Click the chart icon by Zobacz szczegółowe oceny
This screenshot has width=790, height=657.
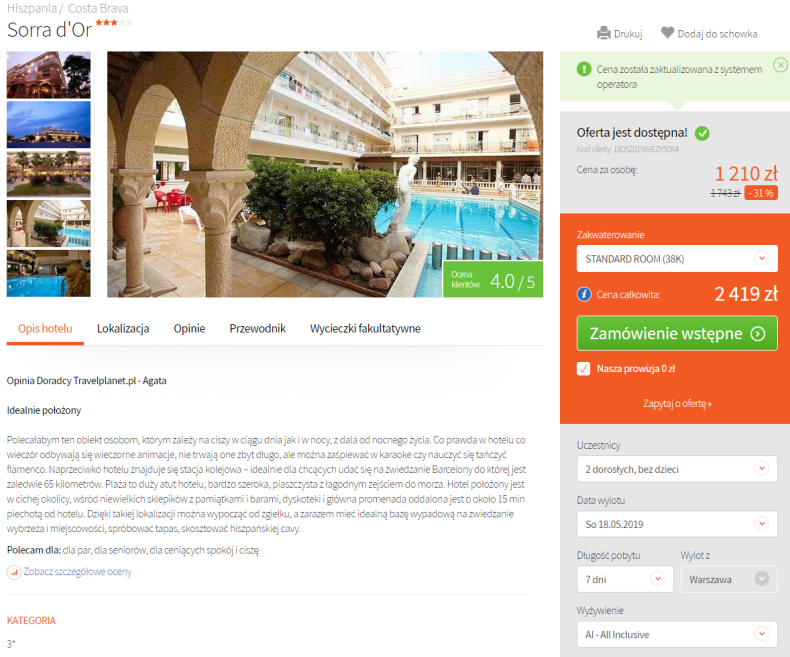click(x=14, y=572)
